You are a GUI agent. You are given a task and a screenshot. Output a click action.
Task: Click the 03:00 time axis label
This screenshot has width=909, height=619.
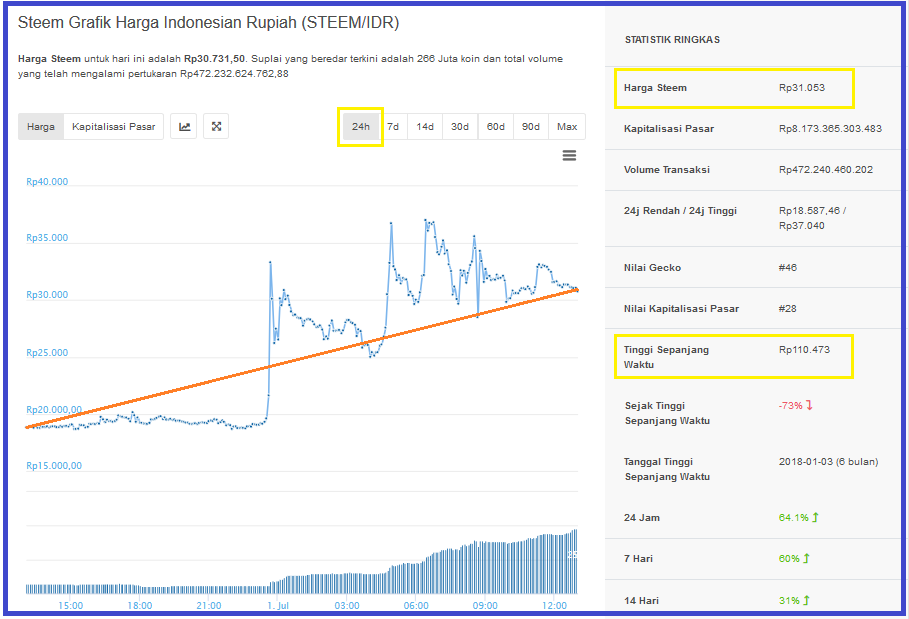(347, 606)
